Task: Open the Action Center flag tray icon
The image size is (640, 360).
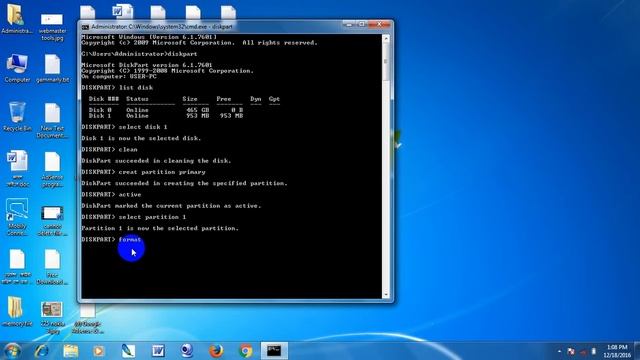Action: (571, 351)
